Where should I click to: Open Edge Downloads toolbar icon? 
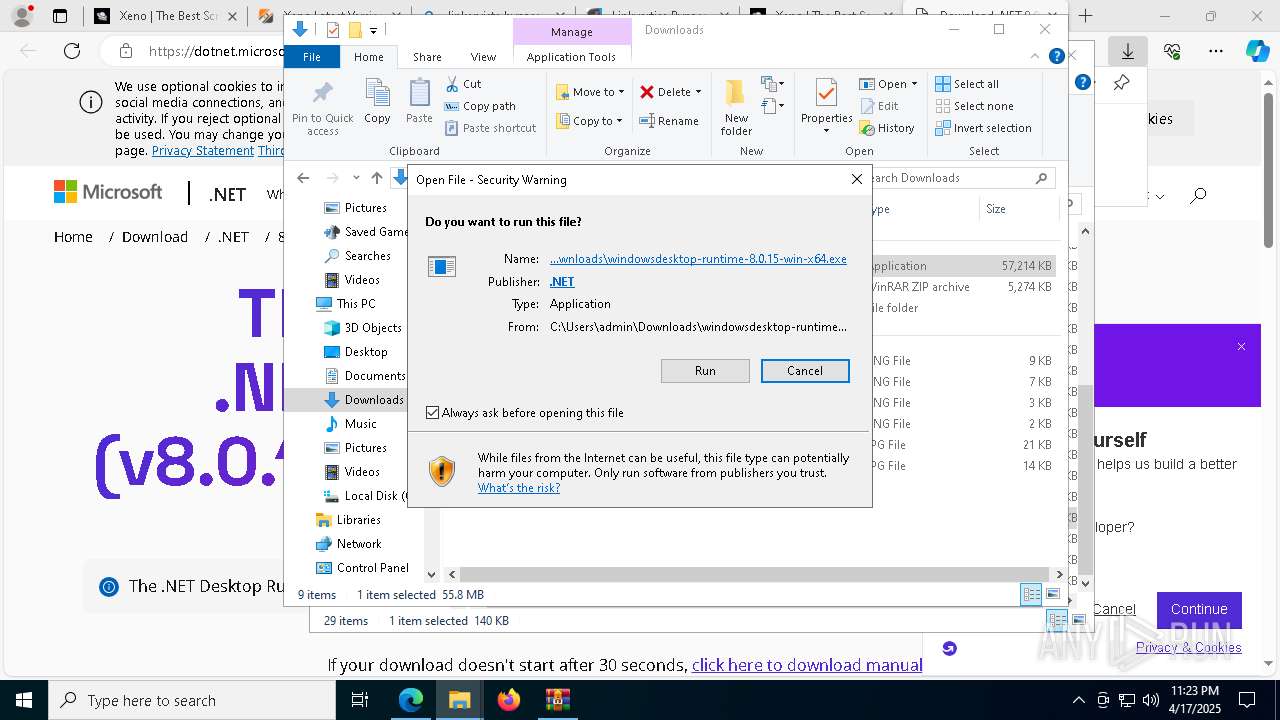pos(1128,51)
